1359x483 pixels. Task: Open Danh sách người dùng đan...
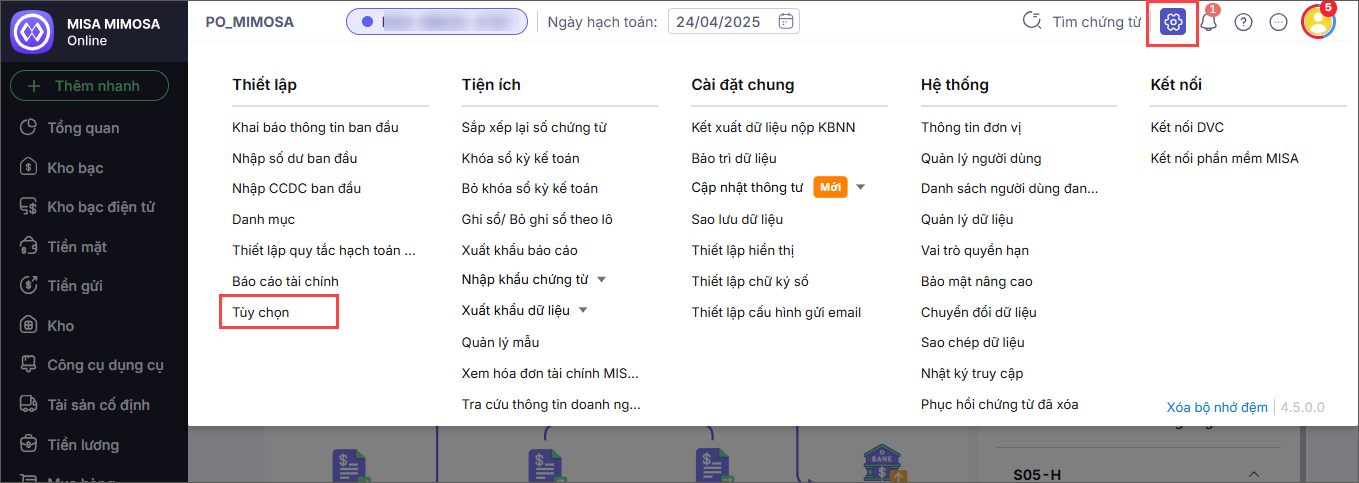pos(1009,188)
